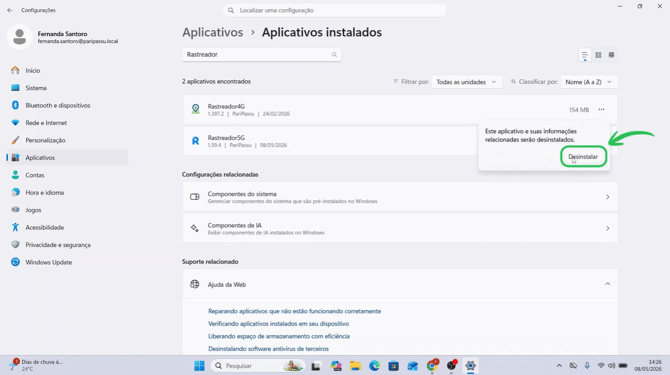Open link Reparando aplicativos que não estão funcionando

click(294, 311)
